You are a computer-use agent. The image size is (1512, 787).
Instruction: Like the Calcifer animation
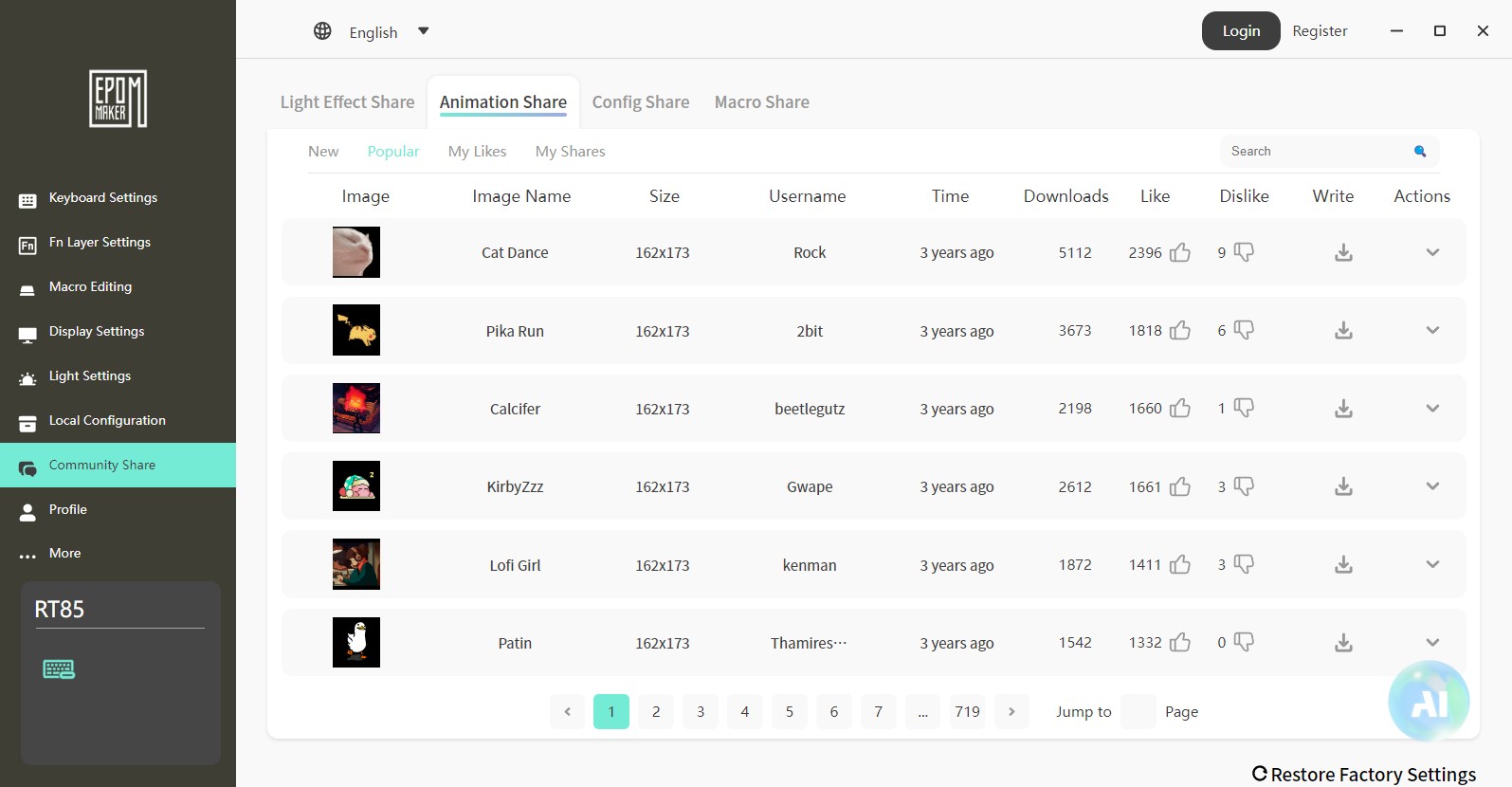coord(1180,408)
